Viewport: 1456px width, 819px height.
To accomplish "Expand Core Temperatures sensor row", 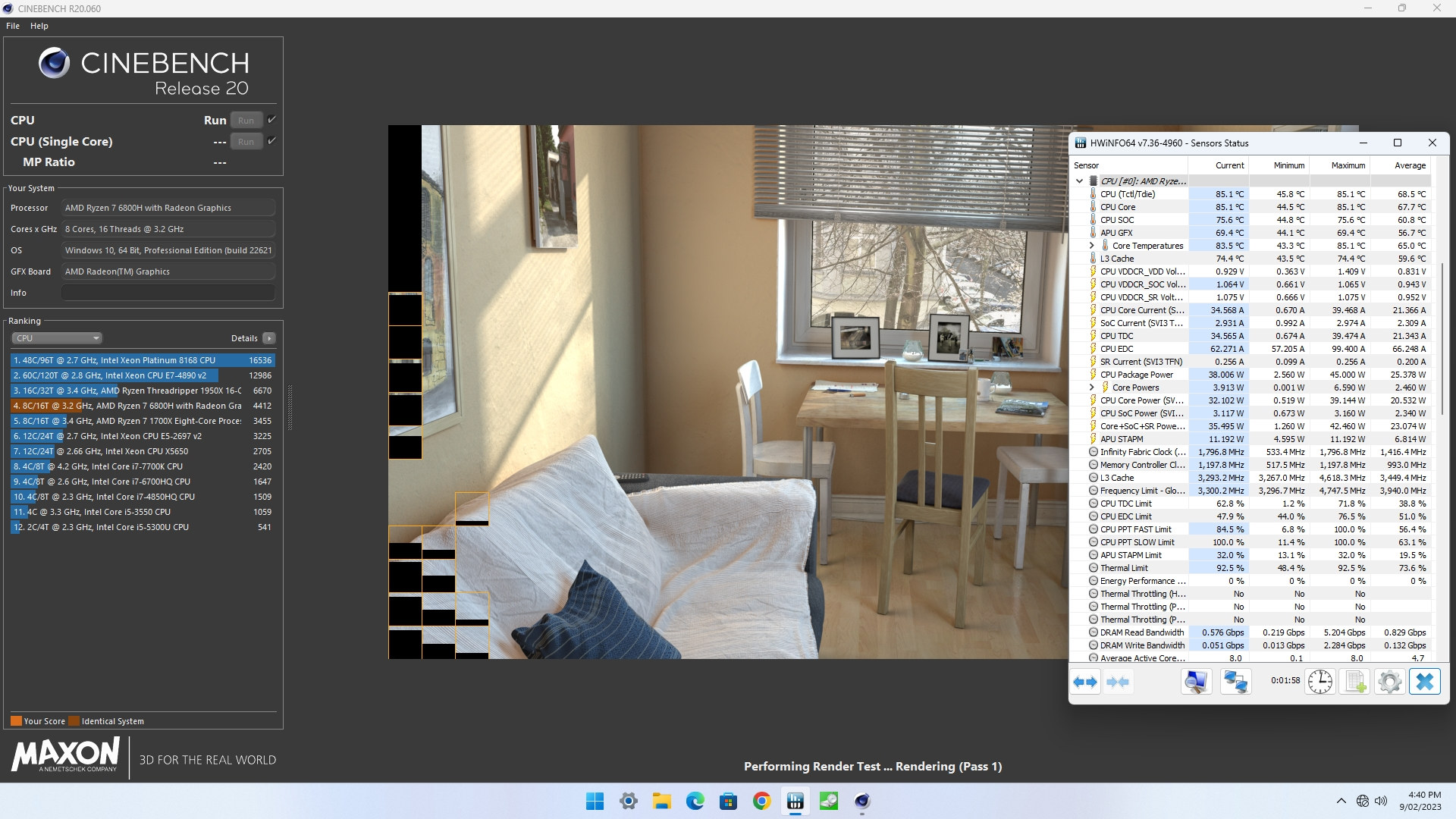I will tap(1092, 246).
